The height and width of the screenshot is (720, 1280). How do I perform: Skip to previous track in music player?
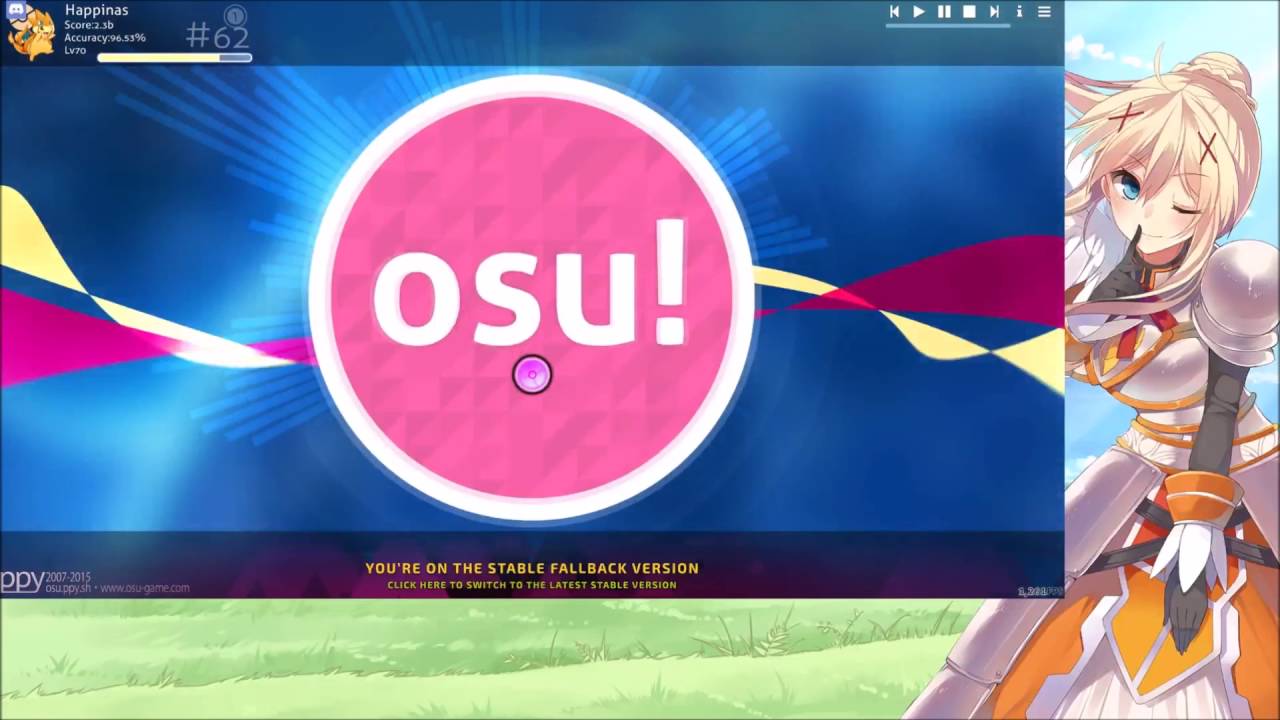click(894, 12)
